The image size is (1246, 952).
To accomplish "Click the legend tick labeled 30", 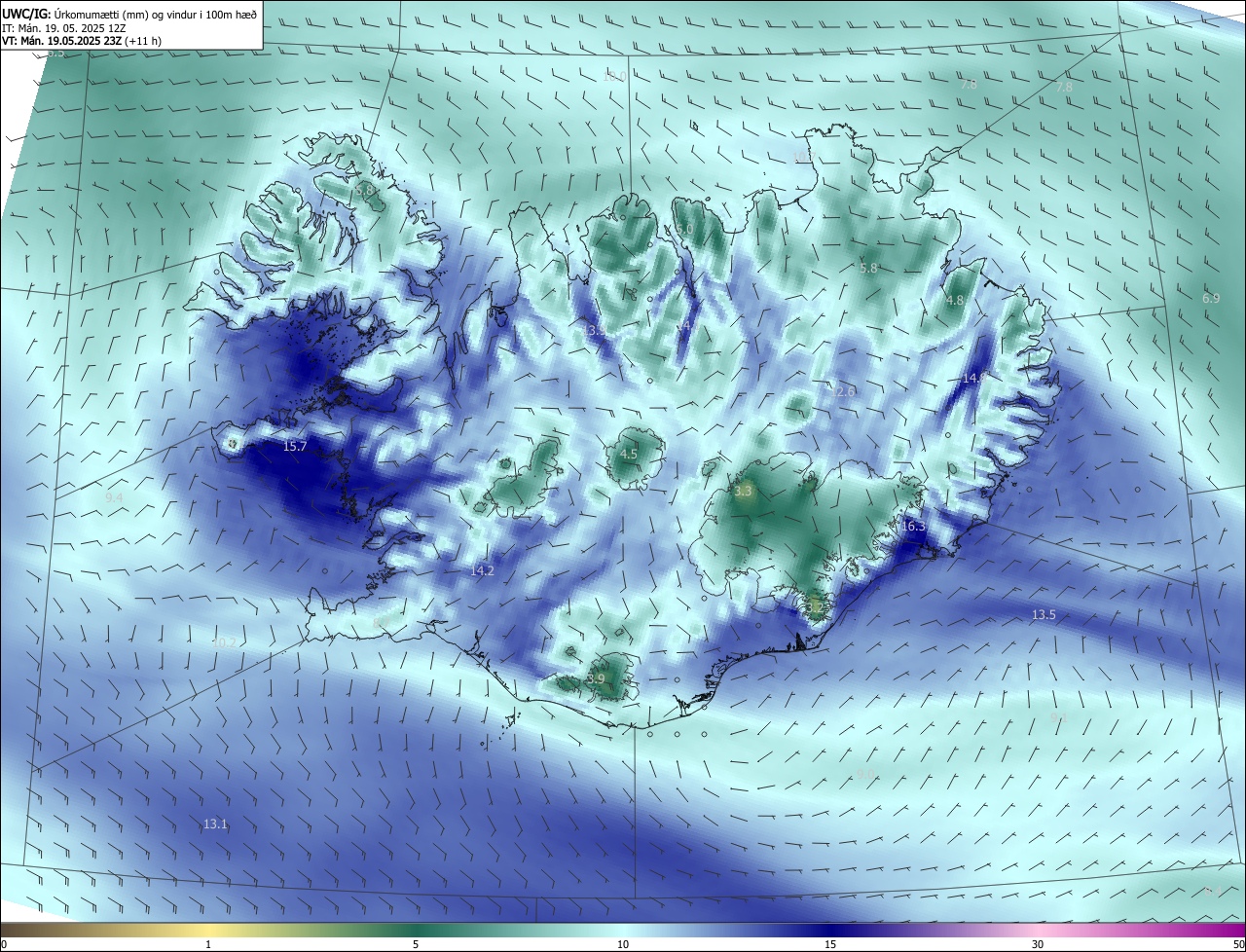I will (x=1038, y=944).
